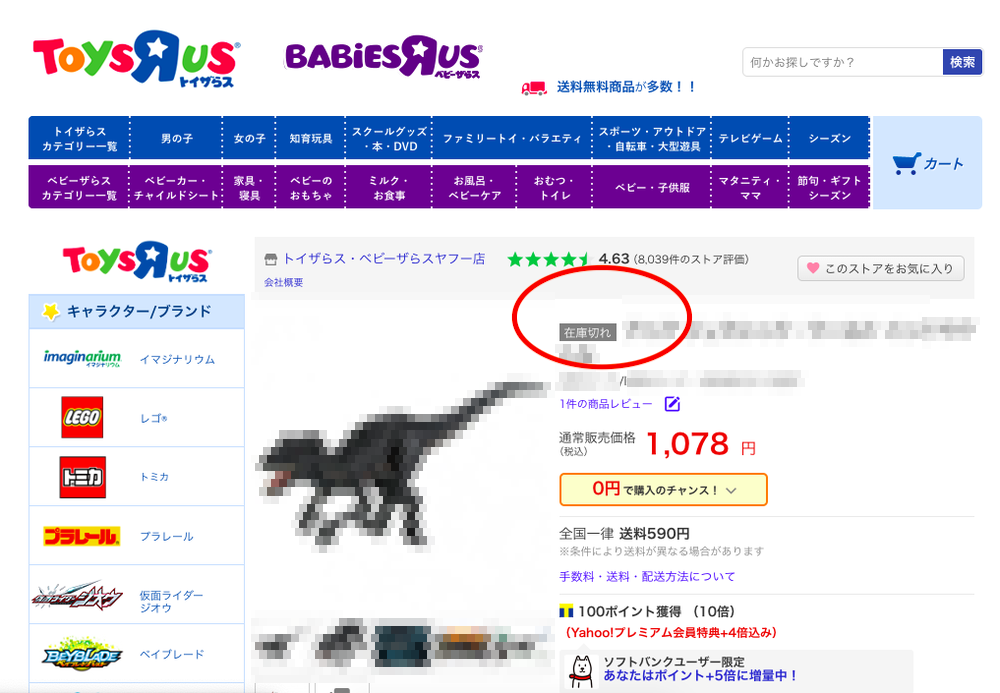Open the 知育玩具 category menu
The width and height of the screenshot is (1000, 693).
pyautogui.click(x=311, y=138)
